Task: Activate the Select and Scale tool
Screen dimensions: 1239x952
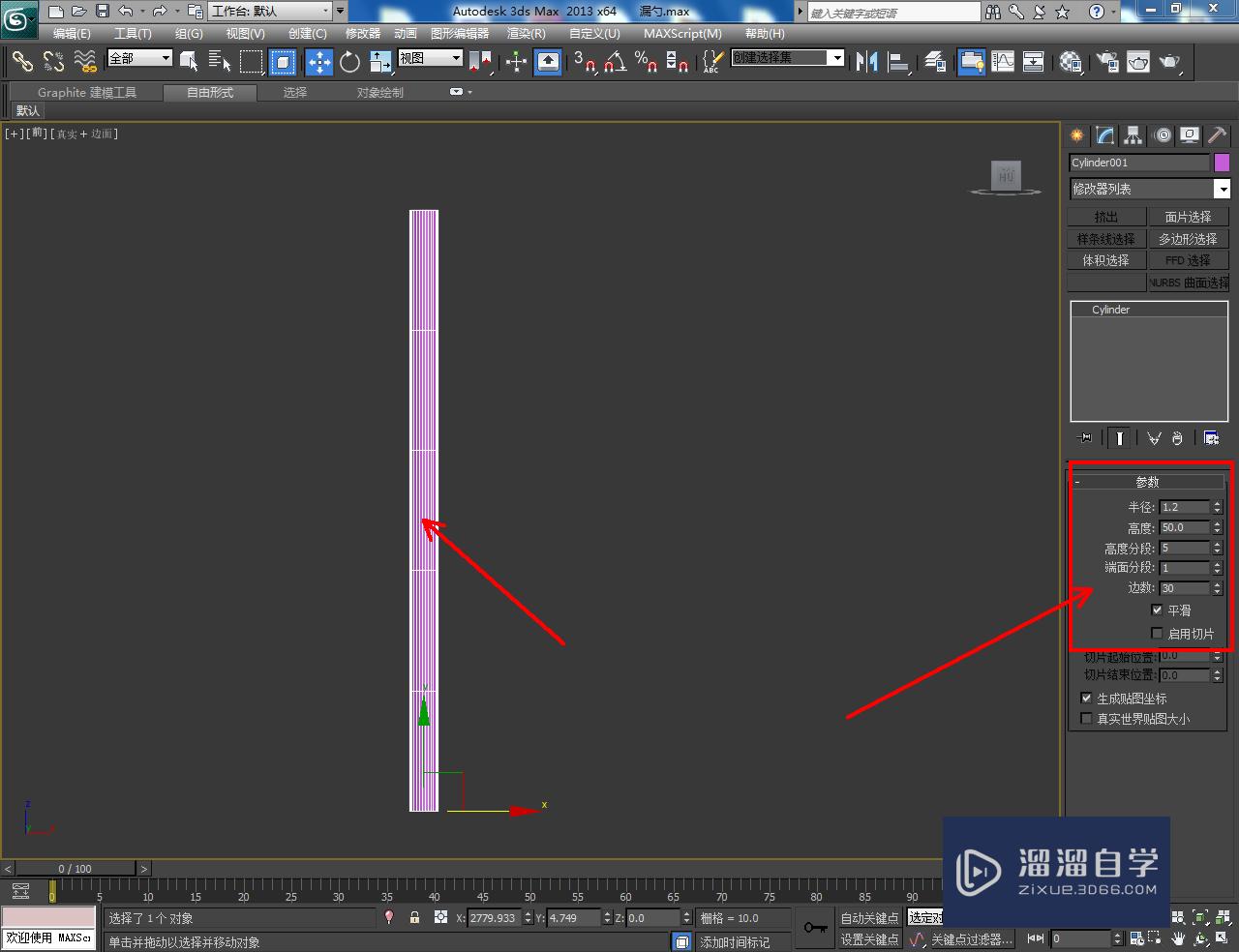Action: pos(380,62)
